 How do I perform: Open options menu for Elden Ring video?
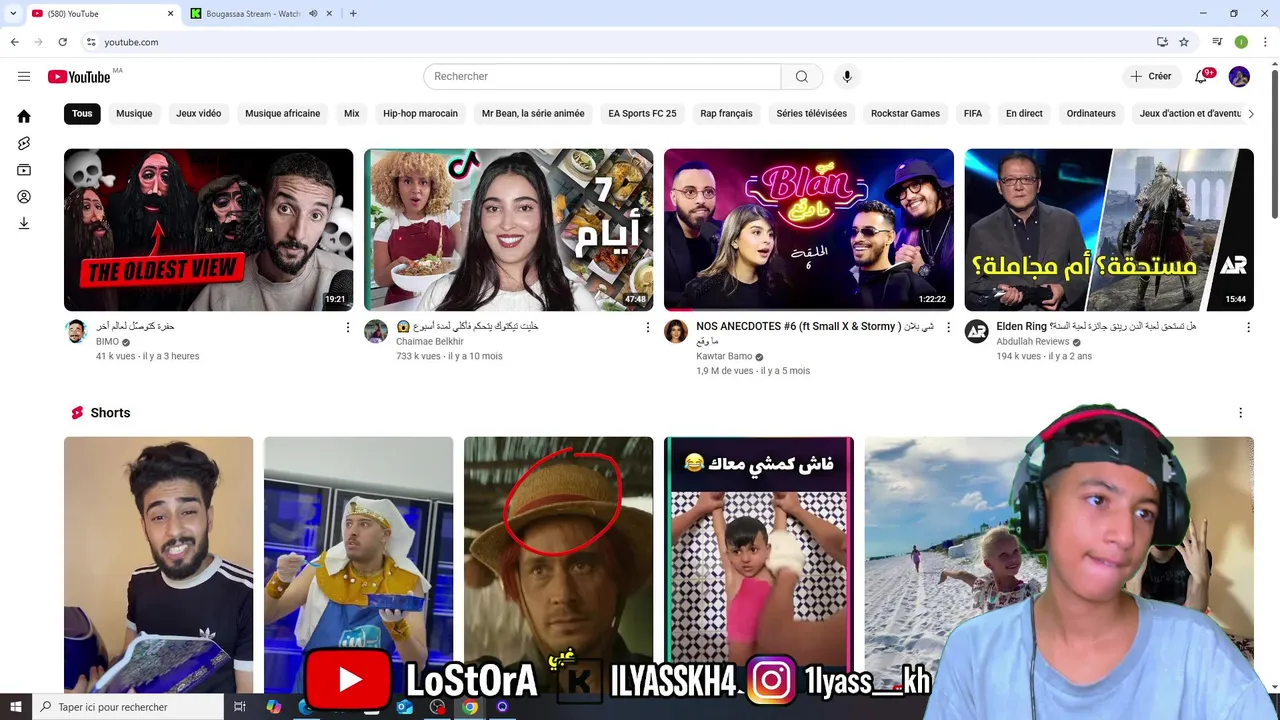pyautogui.click(x=1248, y=327)
